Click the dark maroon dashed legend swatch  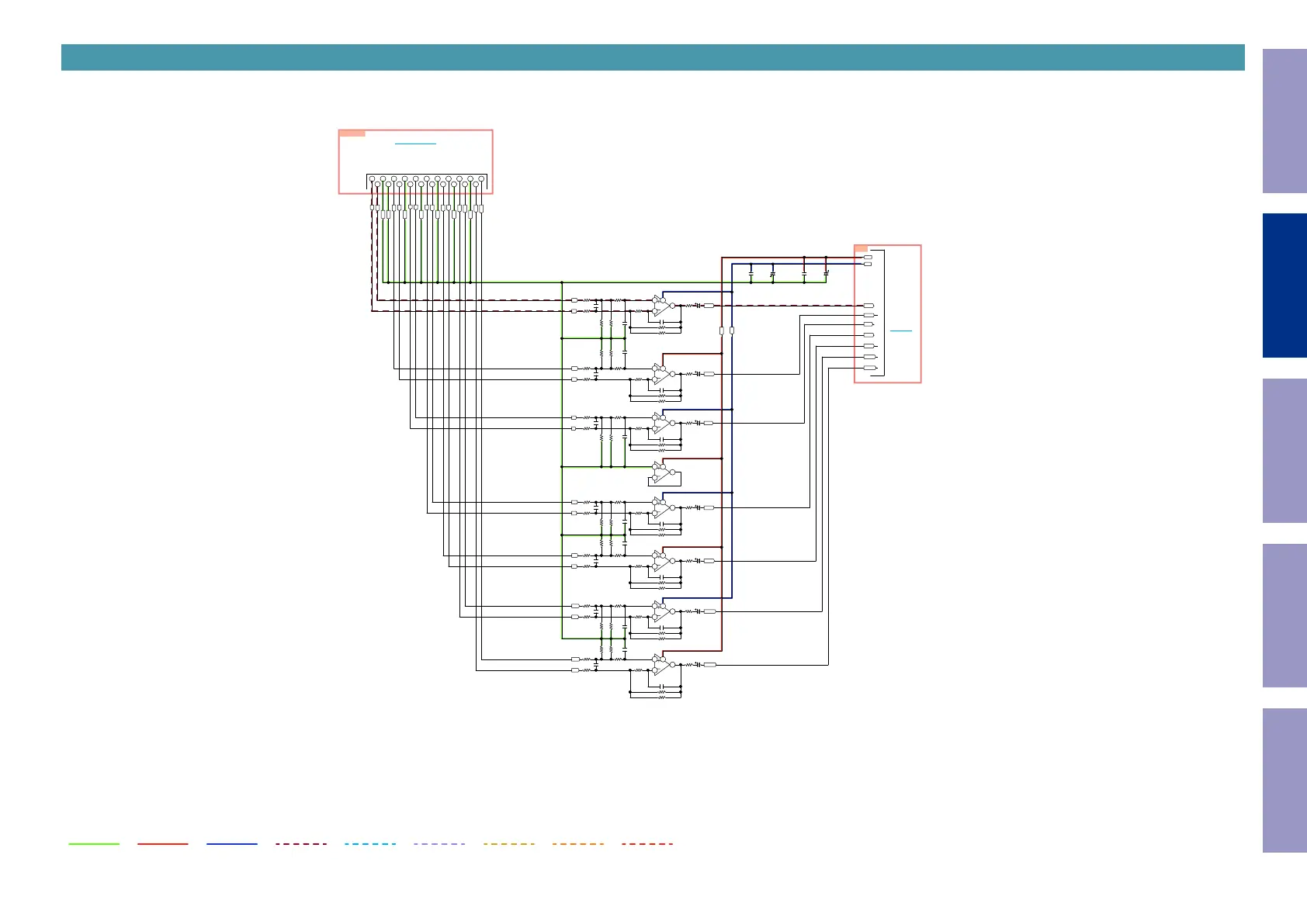pyautogui.click(x=301, y=843)
